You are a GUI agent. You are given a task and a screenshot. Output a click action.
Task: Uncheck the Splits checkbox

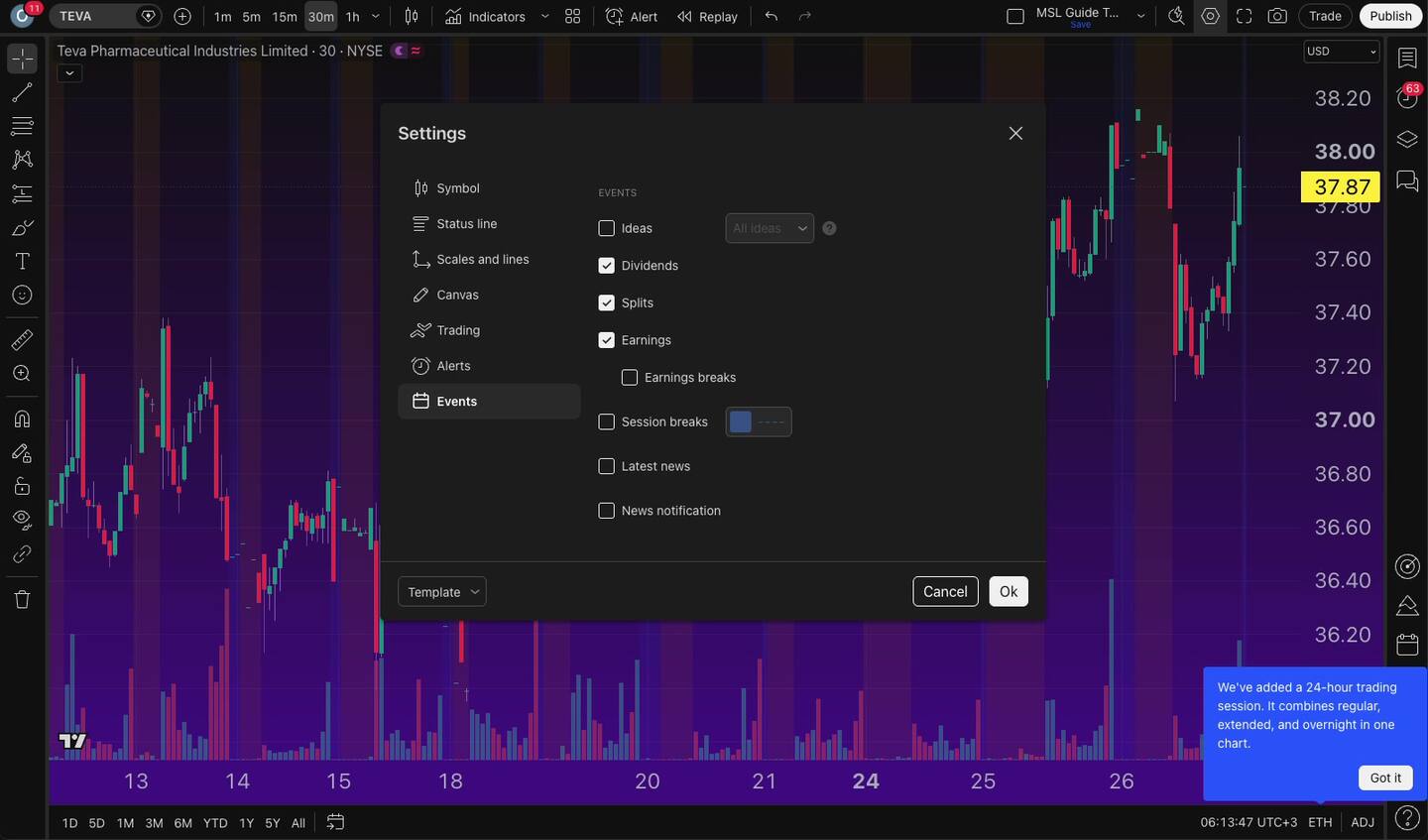tap(607, 302)
